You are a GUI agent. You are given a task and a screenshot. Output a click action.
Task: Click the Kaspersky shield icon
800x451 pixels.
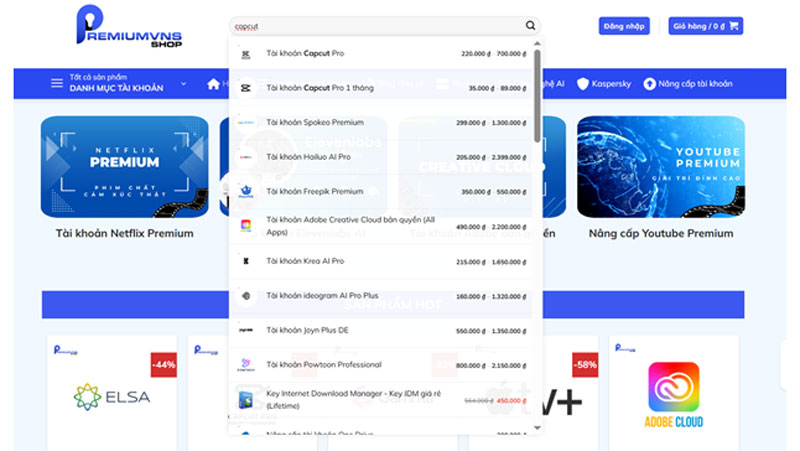(583, 84)
